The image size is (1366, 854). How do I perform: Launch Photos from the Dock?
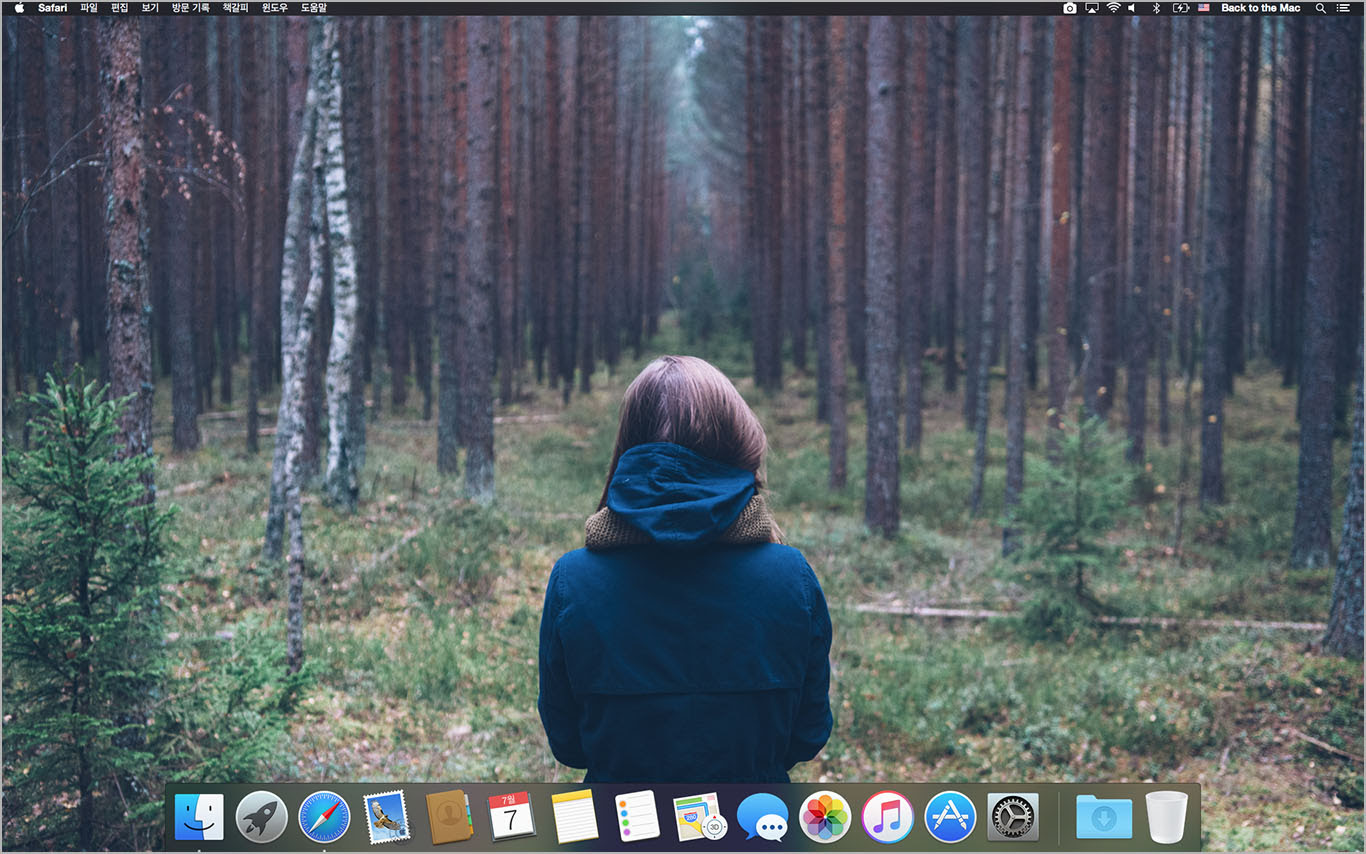coord(825,817)
